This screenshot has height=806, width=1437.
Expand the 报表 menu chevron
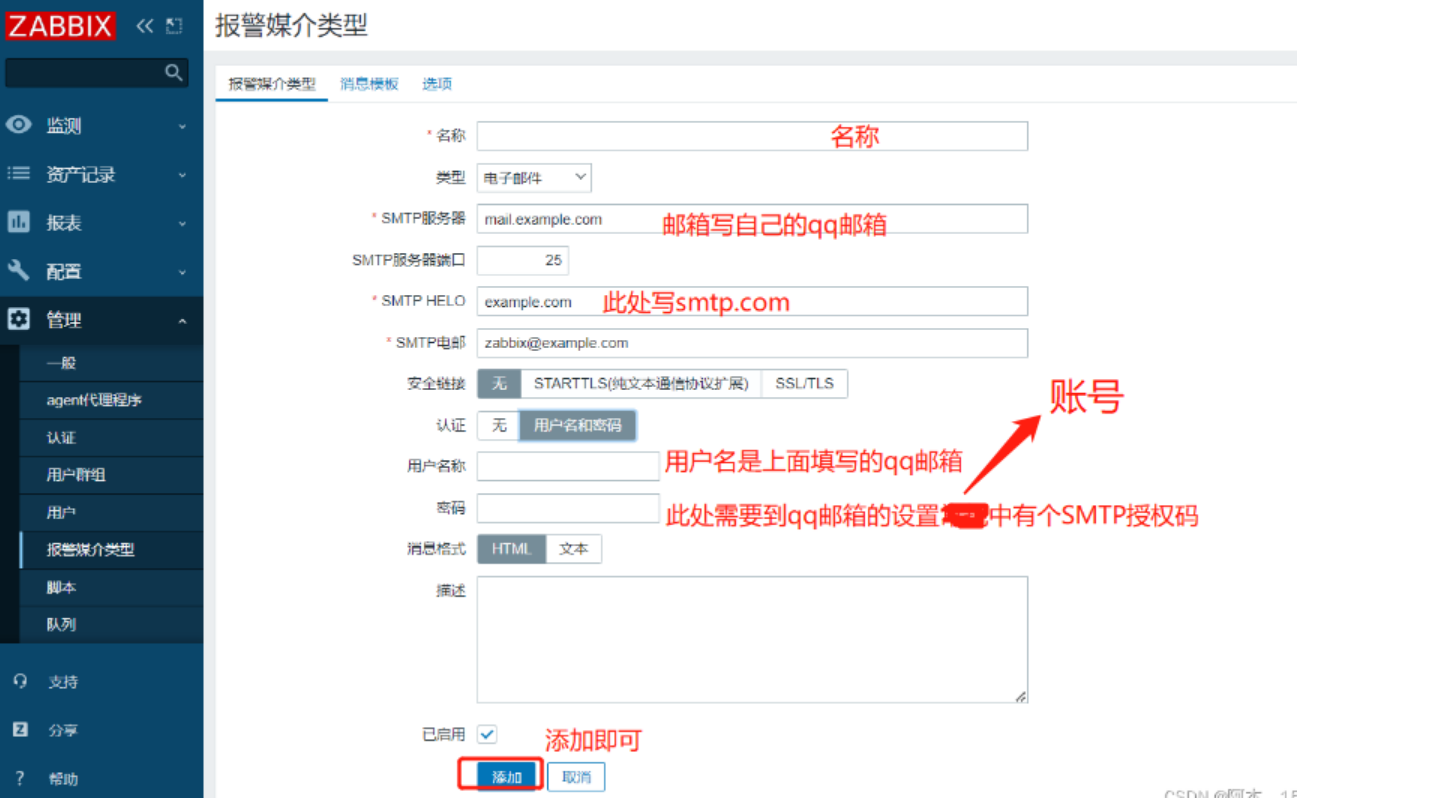[182, 223]
